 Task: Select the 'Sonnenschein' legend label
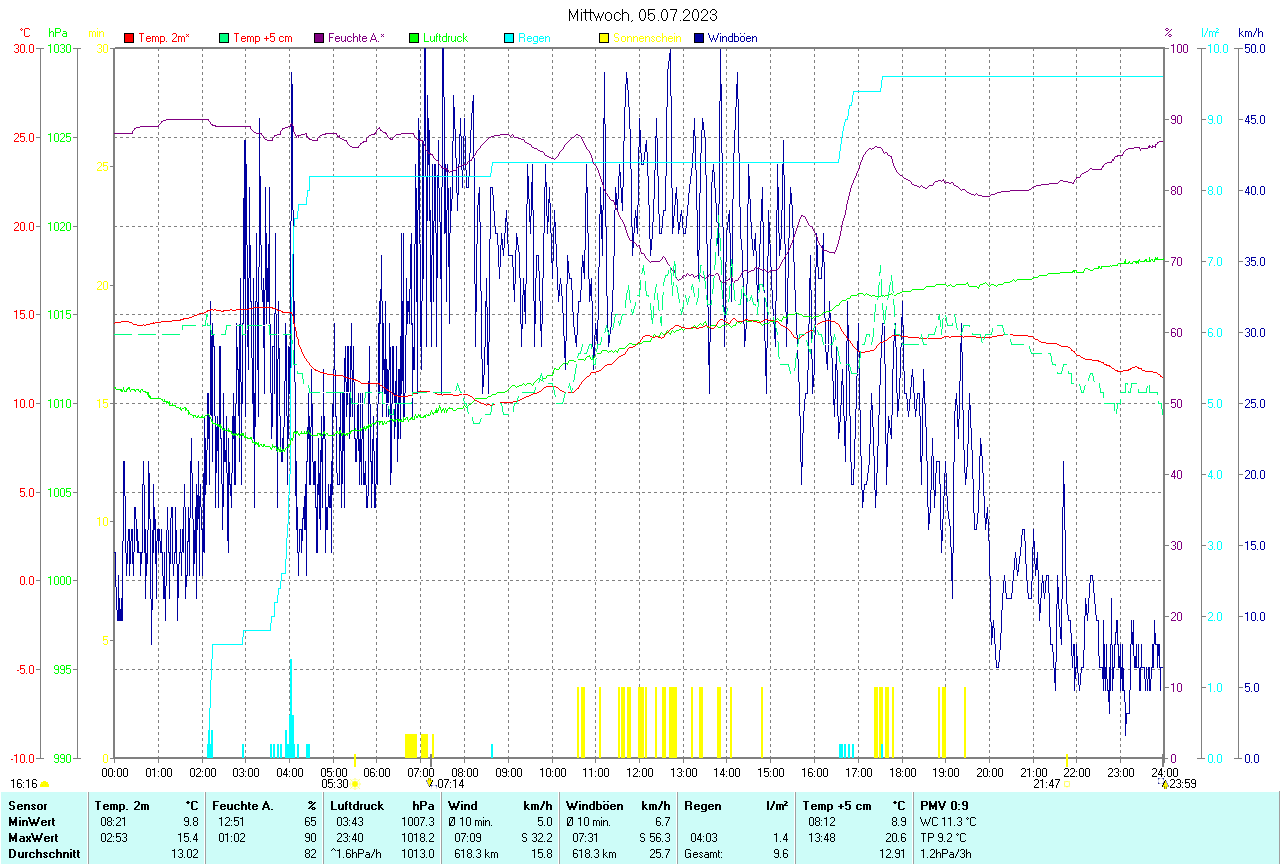point(647,38)
